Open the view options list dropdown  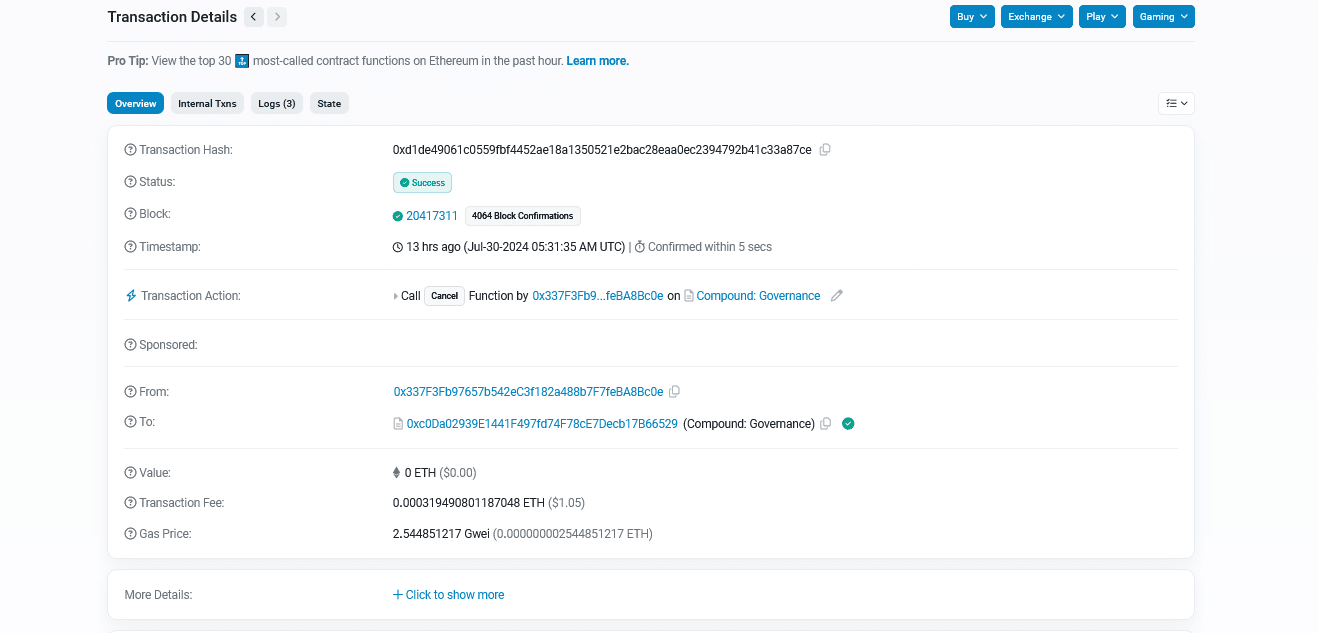(1176, 103)
